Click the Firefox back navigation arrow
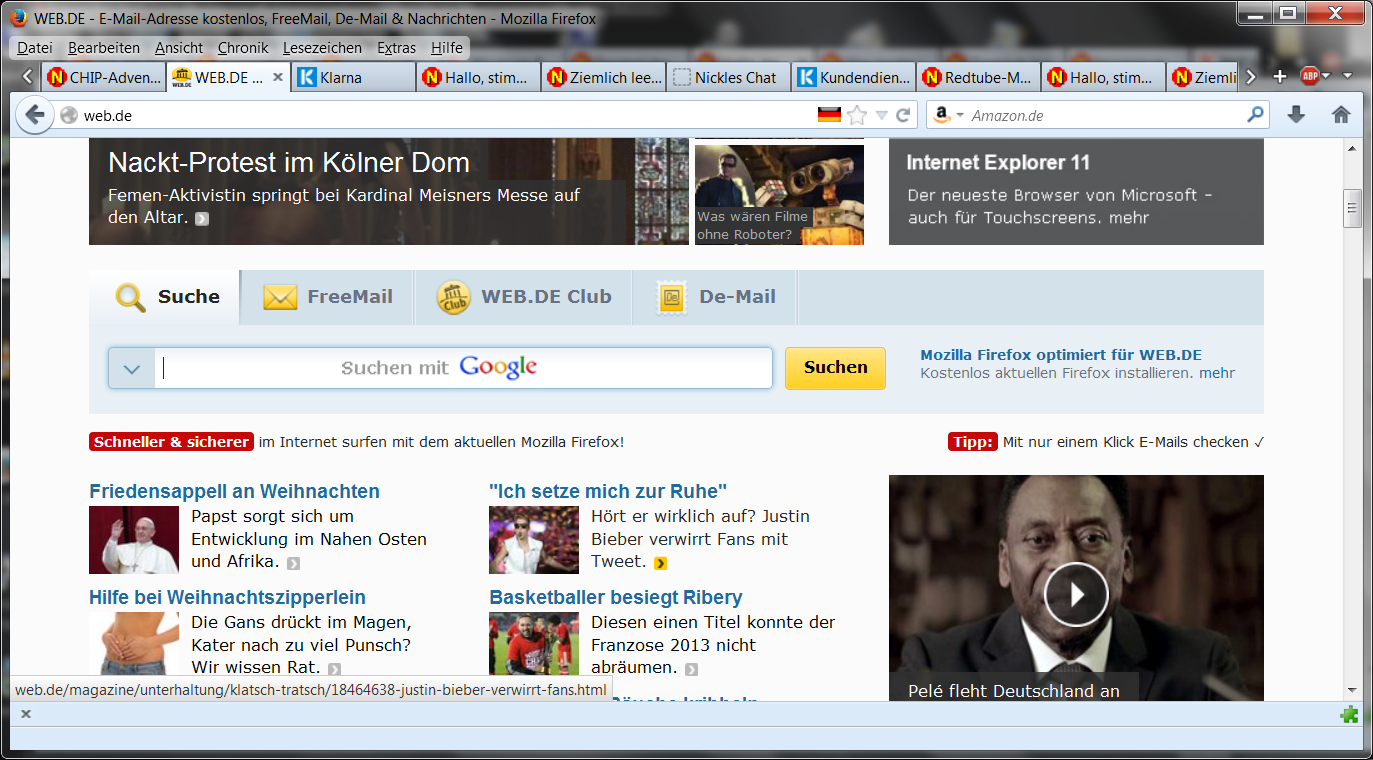The image size is (1373, 760). click(x=35, y=115)
